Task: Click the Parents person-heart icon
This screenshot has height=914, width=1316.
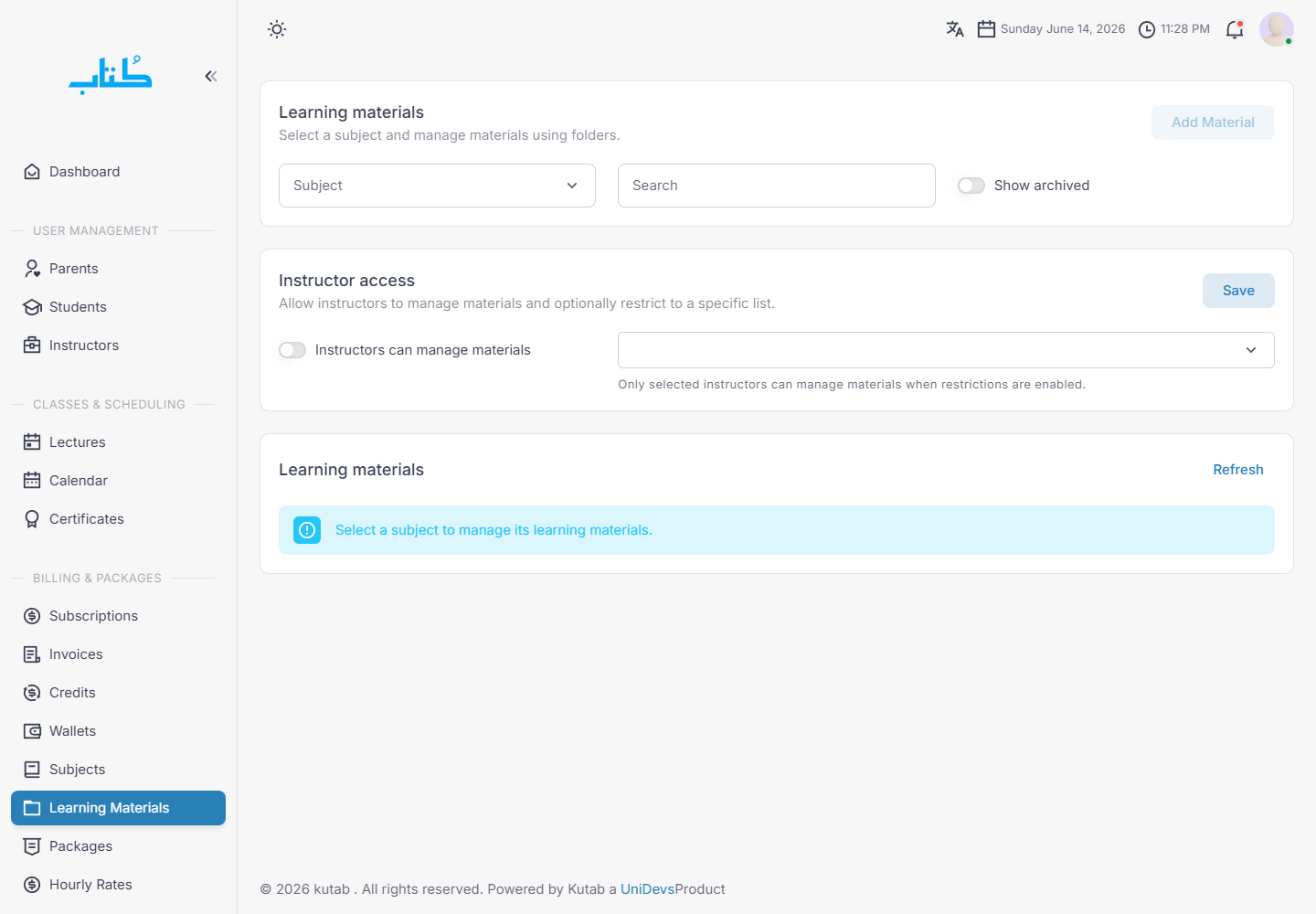Action: (x=32, y=269)
